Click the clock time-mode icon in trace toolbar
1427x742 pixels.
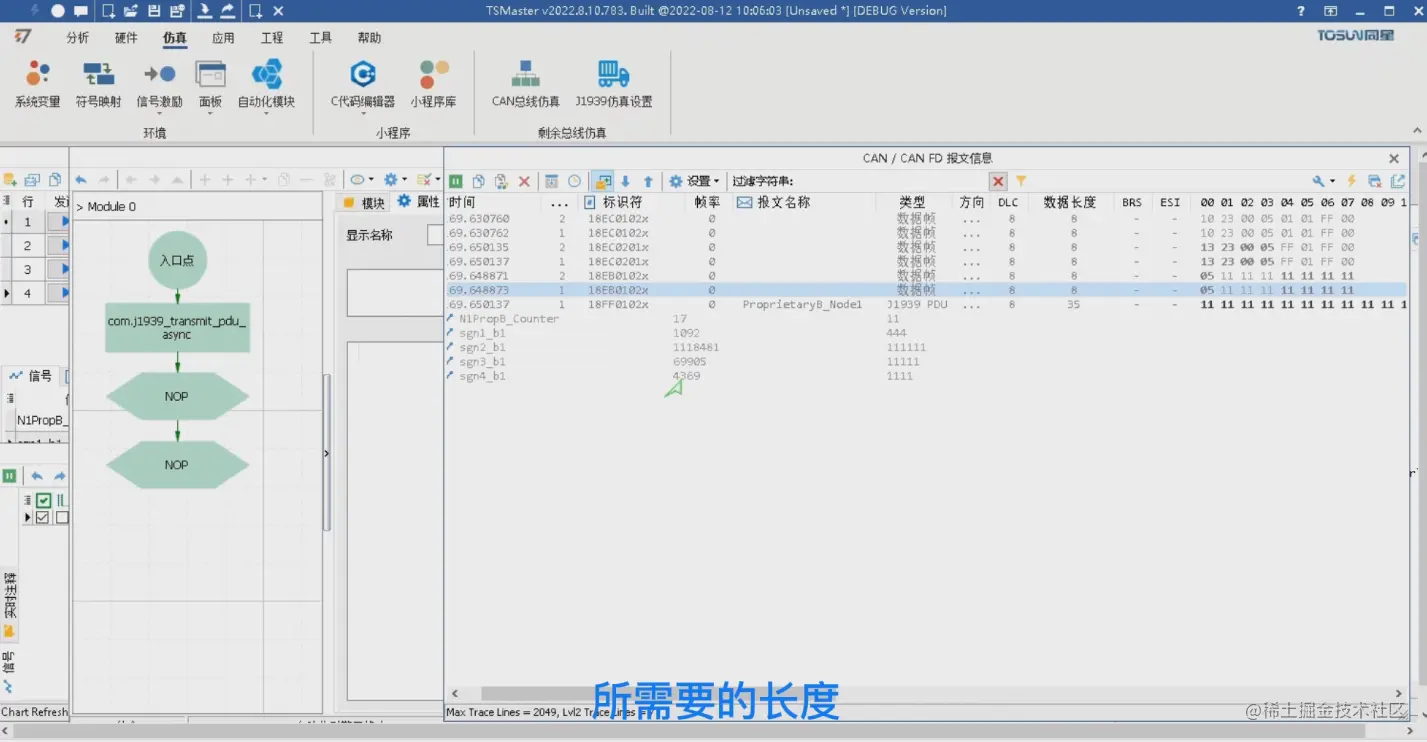pos(574,181)
